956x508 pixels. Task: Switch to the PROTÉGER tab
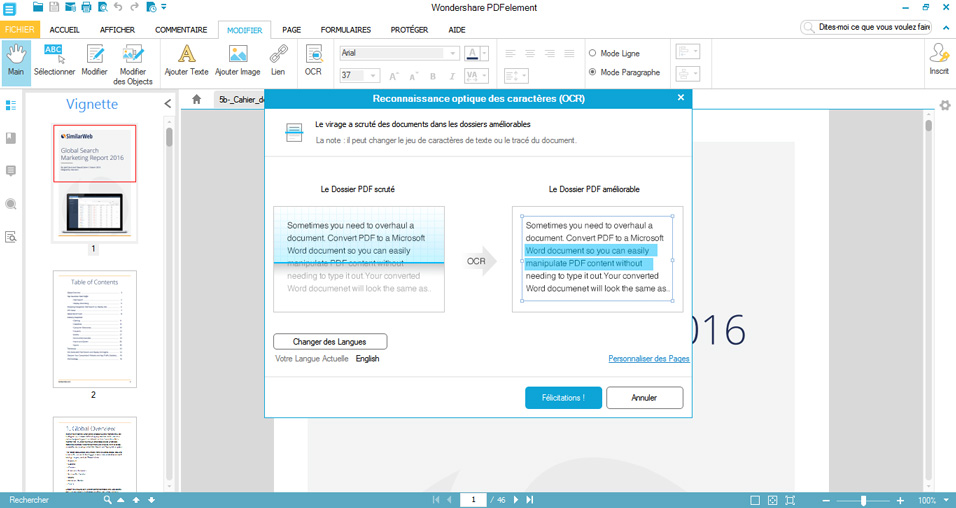pyautogui.click(x=409, y=29)
